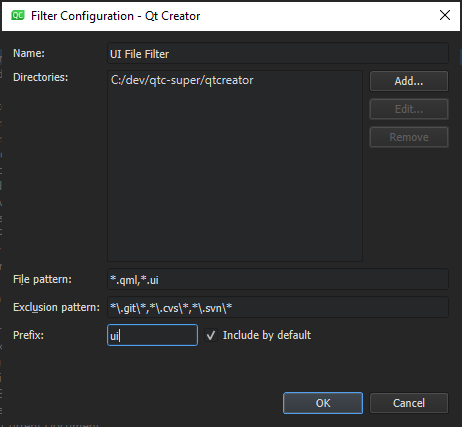Viewport: 462px width, 427px height.
Task: Focus the File pattern input field
Action: [278, 279]
